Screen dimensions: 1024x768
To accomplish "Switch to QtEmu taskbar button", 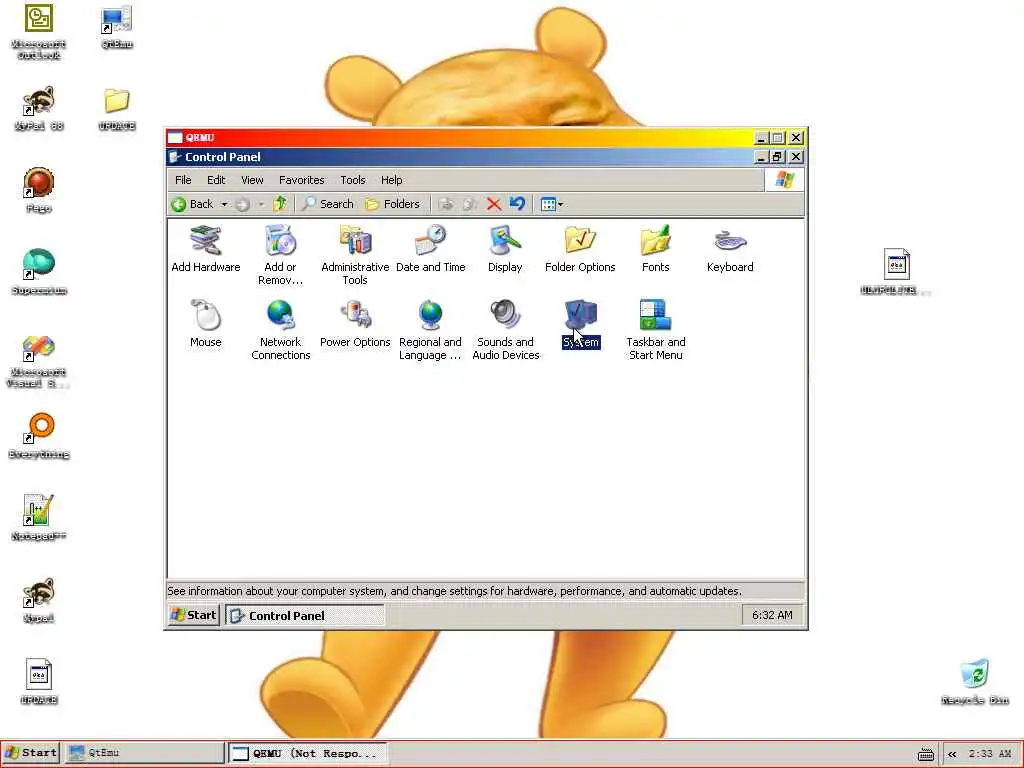I will coord(144,753).
